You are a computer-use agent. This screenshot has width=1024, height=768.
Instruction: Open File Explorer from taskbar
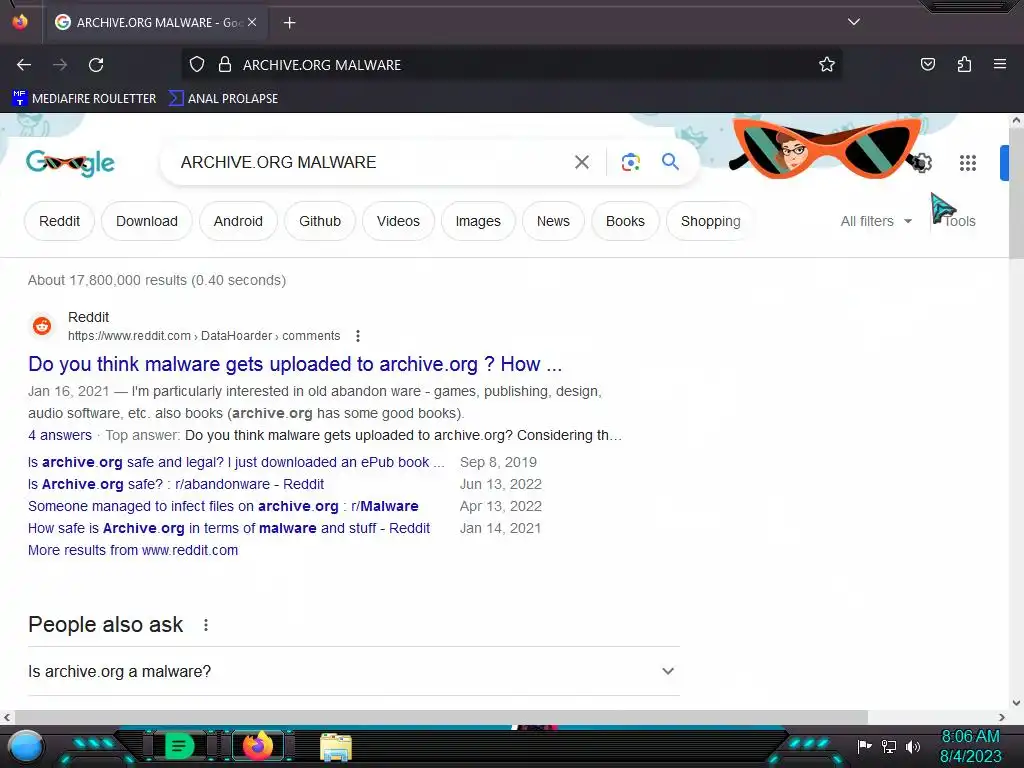[x=336, y=747]
